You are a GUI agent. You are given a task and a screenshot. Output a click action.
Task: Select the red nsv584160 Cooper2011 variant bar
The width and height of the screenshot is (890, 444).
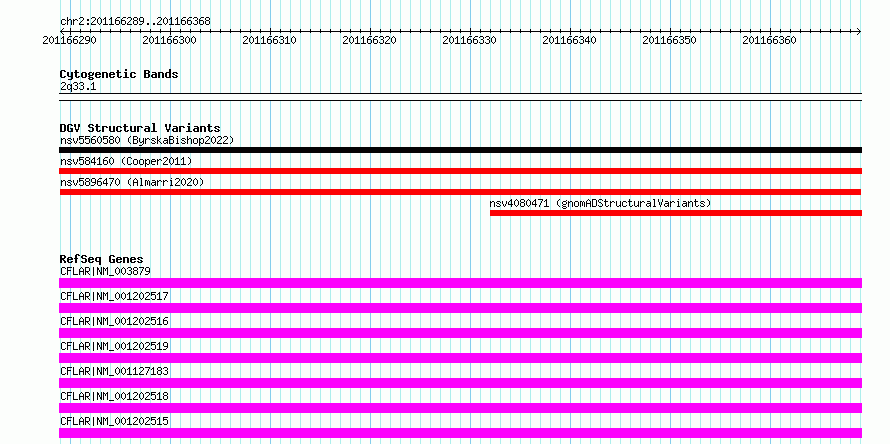[460, 171]
